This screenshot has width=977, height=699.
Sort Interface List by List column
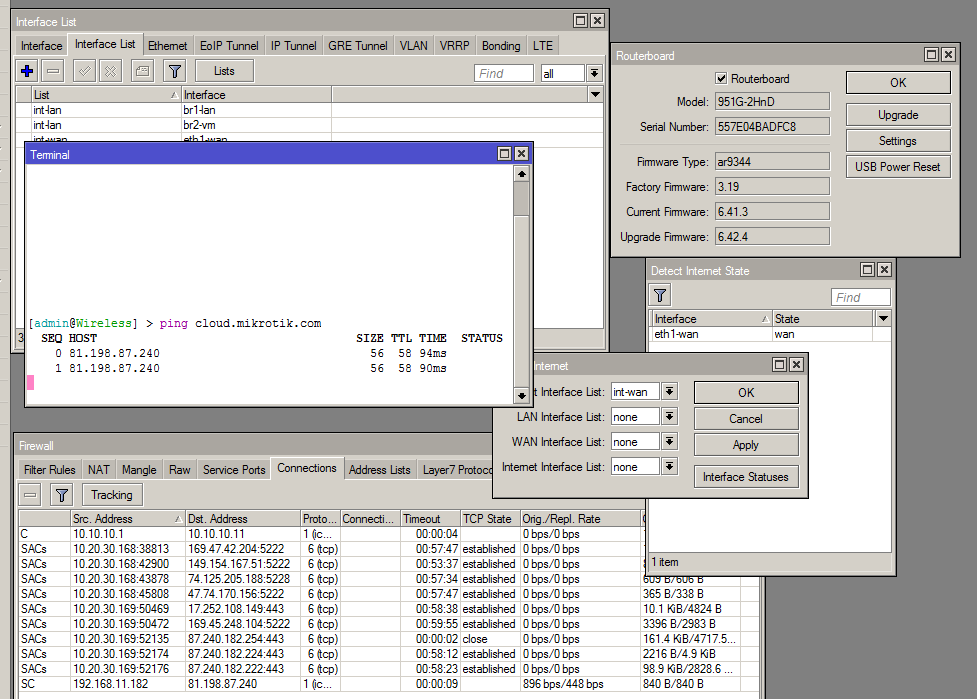pos(106,95)
